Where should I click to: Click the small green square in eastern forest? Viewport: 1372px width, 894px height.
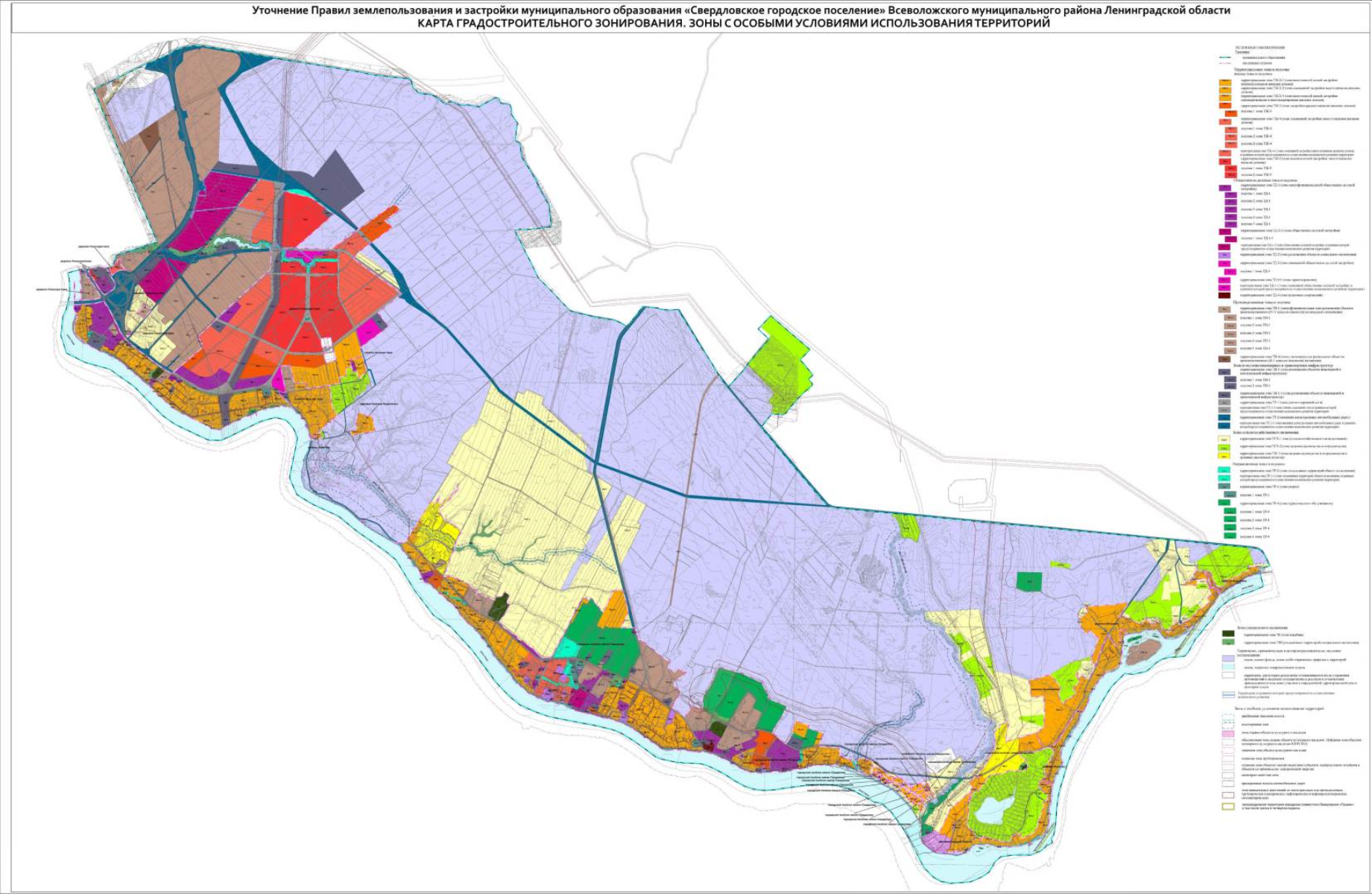pyautogui.click(x=1029, y=582)
